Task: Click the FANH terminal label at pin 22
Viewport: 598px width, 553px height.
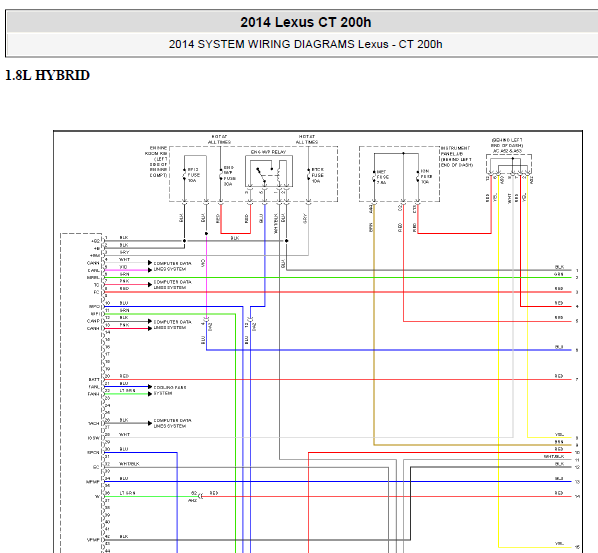Action: pos(94,394)
